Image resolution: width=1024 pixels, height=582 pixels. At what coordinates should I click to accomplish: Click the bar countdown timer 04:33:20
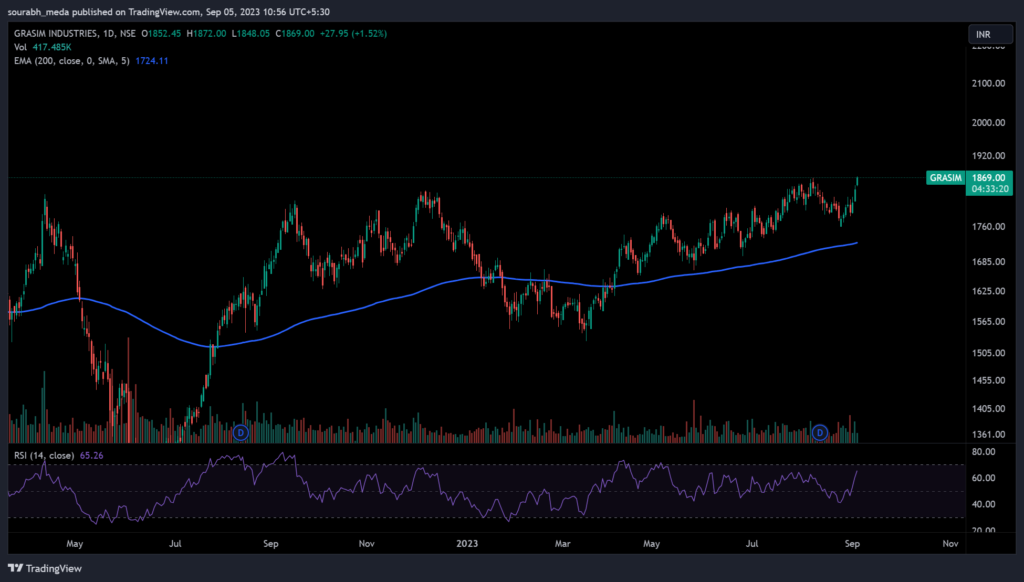coord(990,189)
